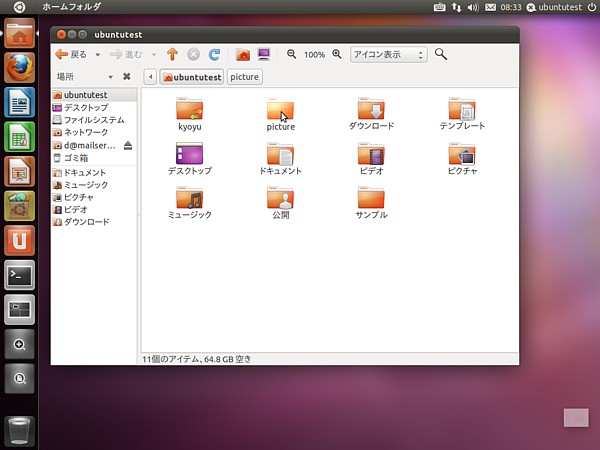Image resolution: width=600 pixels, height=450 pixels.
Task: Open the ubuntutest session menu in top panel
Action: click(x=559, y=7)
